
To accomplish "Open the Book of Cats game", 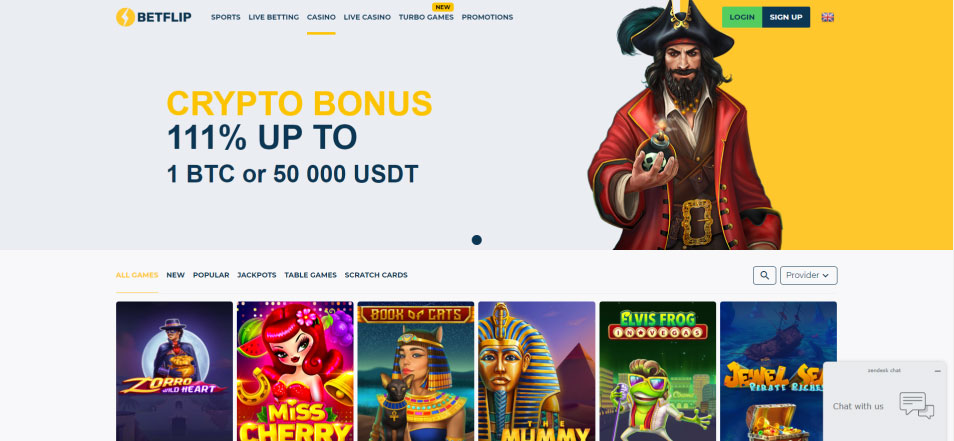I will [416, 371].
